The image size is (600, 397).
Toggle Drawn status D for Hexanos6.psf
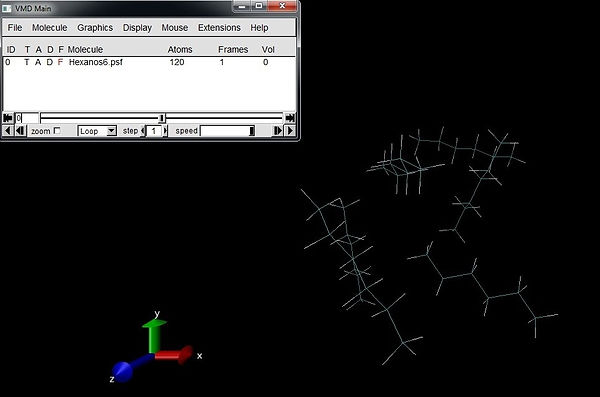coord(49,62)
